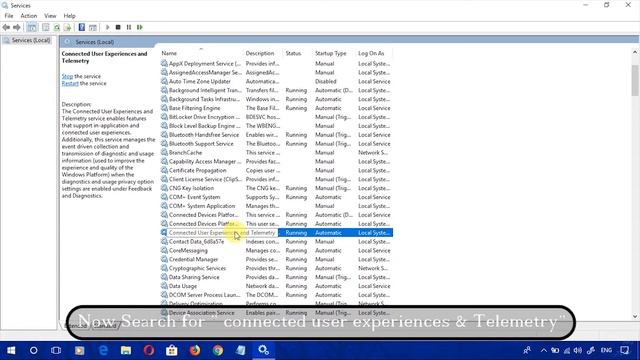
Task: Select the COM+ Event System service
Action: [x=276, y=197]
